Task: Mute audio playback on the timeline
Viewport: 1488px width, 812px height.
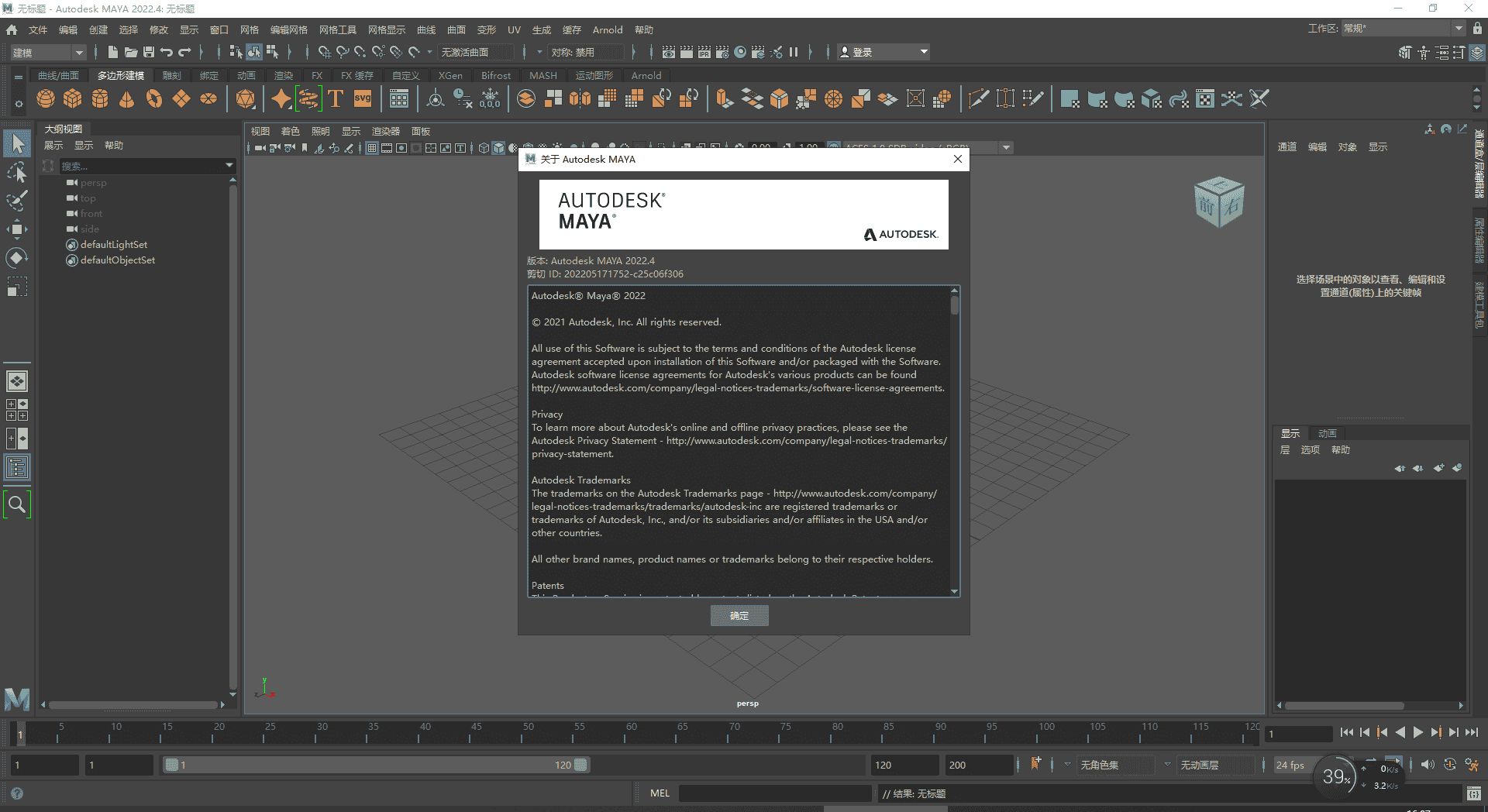Action: point(1428,765)
